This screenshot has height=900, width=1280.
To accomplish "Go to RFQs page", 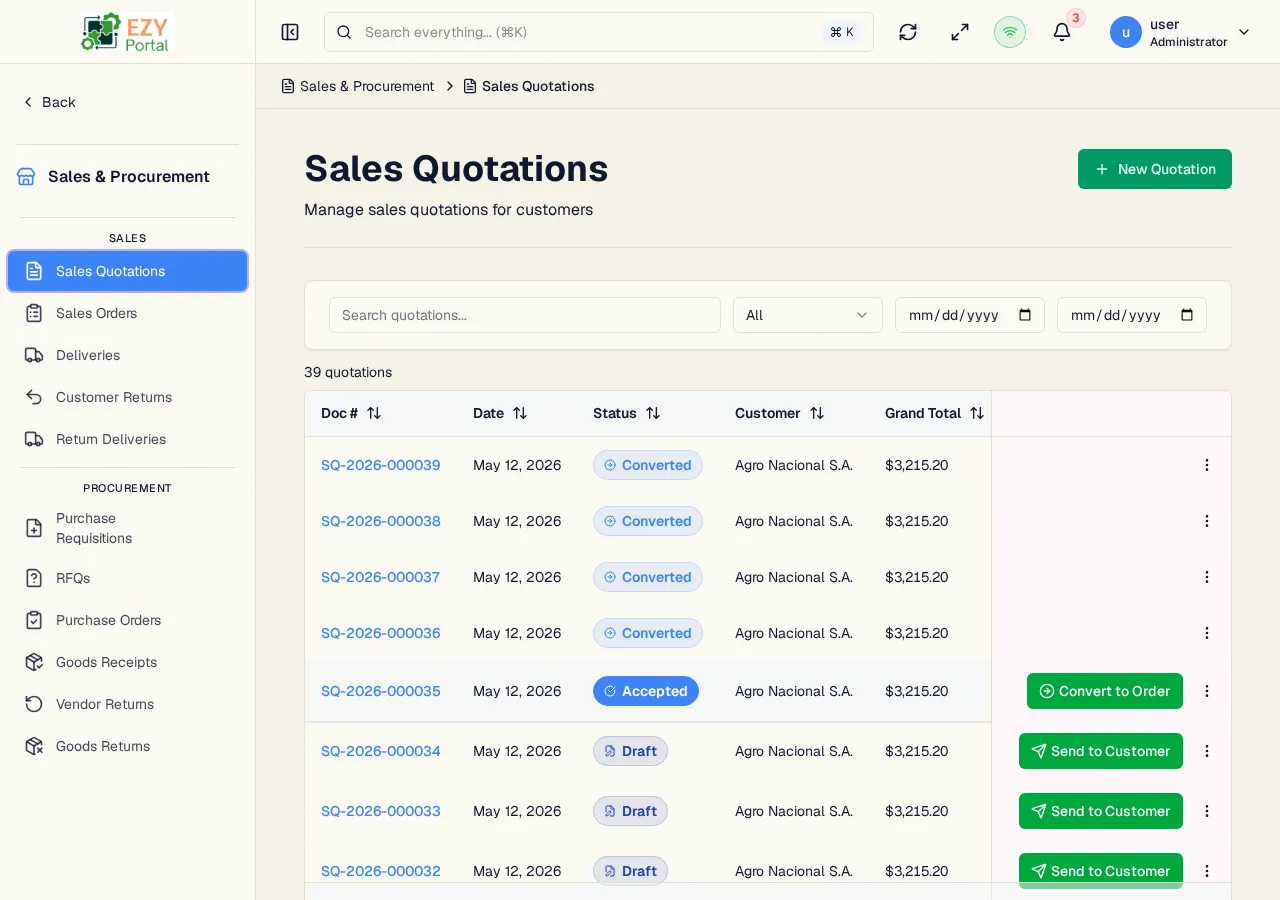I will (x=127, y=578).
